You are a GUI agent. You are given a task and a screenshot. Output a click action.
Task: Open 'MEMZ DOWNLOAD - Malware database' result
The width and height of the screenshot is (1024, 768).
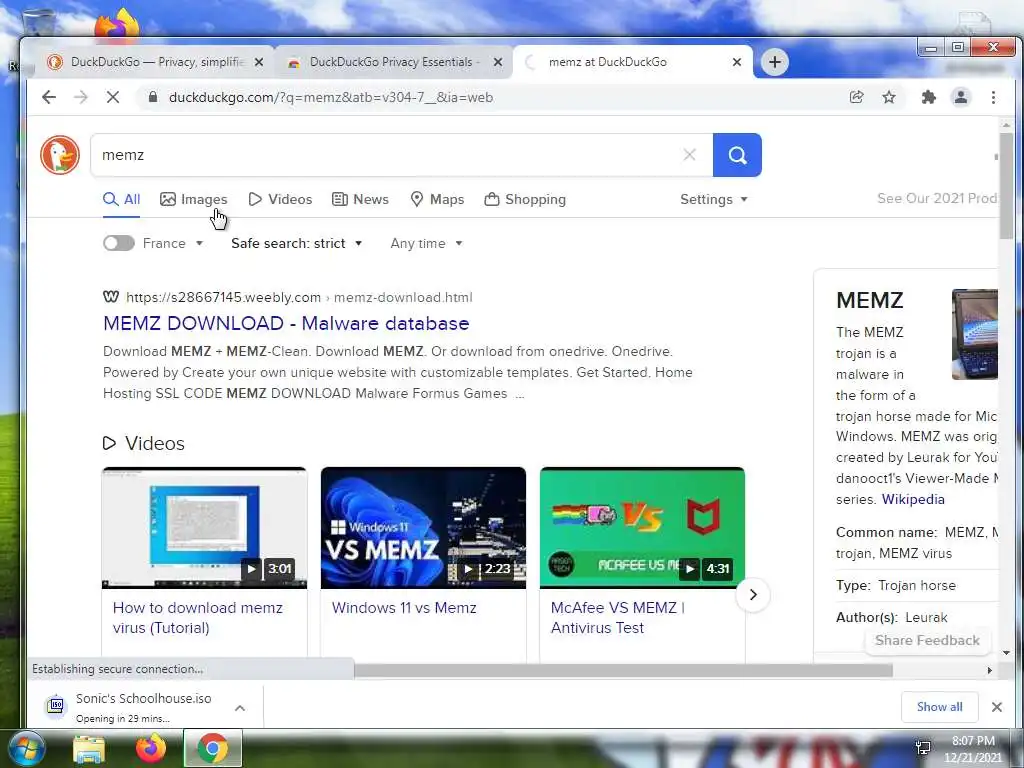286,323
